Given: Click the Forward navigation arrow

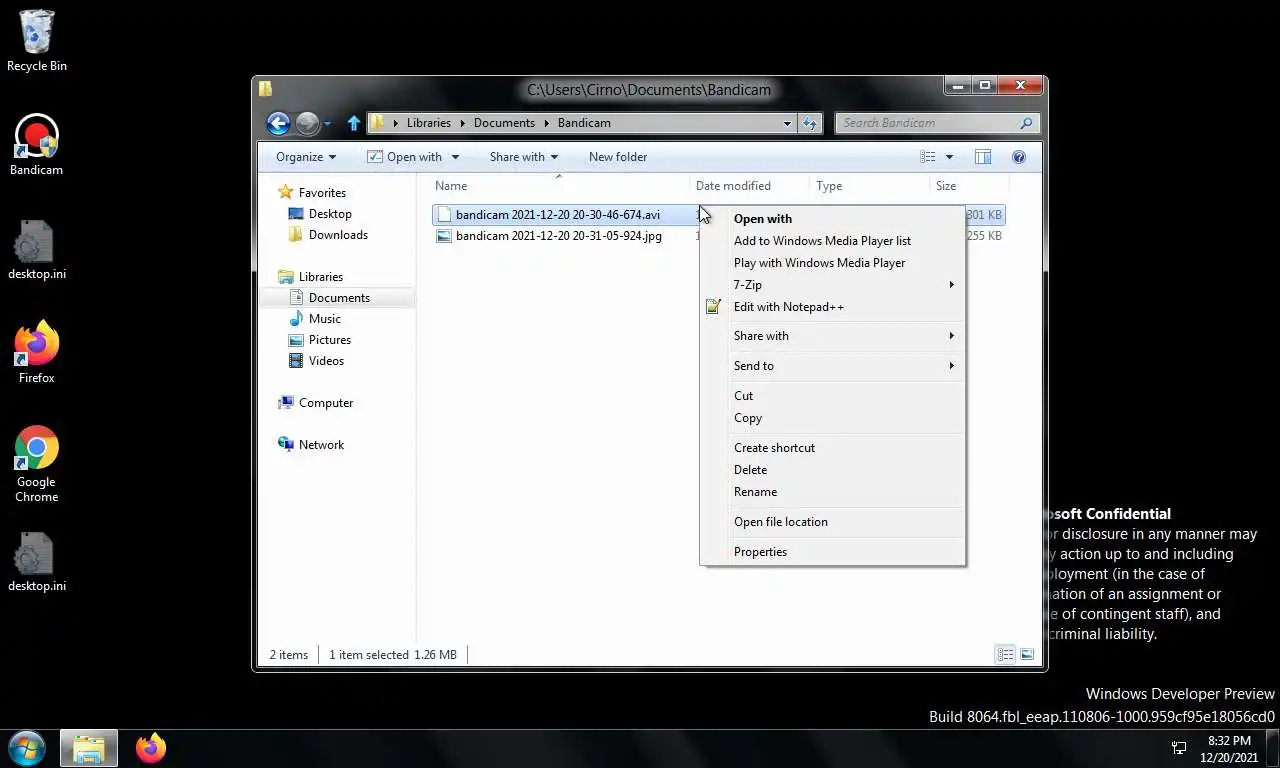Looking at the screenshot, I should point(308,123).
